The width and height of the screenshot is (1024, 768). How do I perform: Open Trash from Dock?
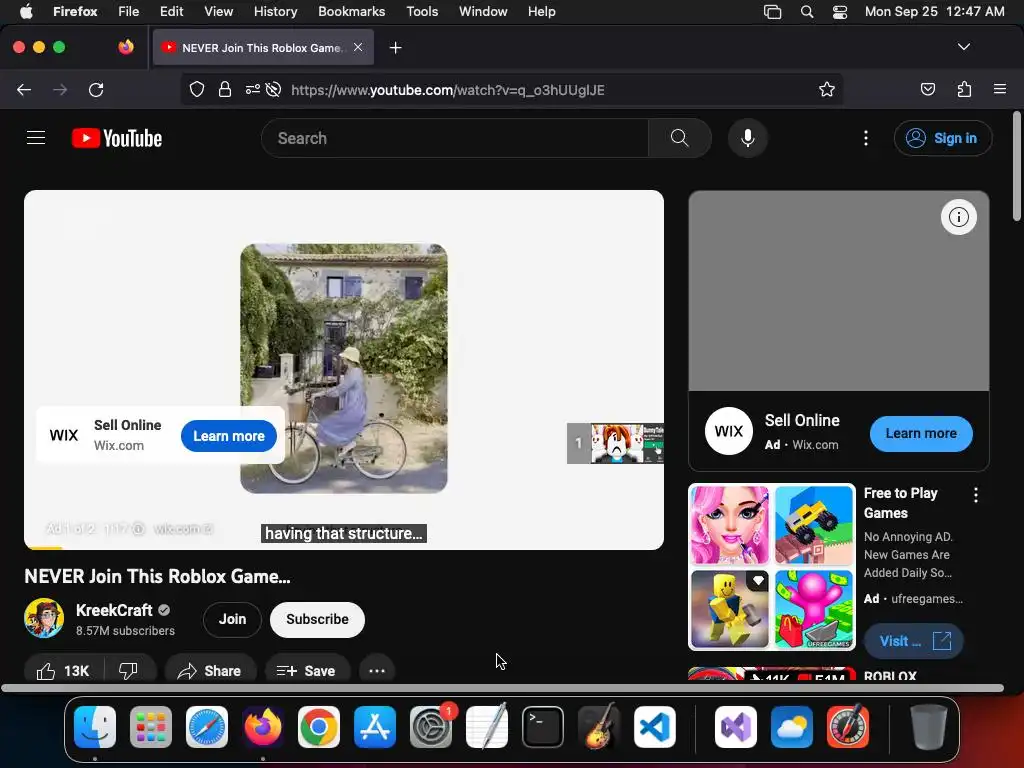[929, 727]
